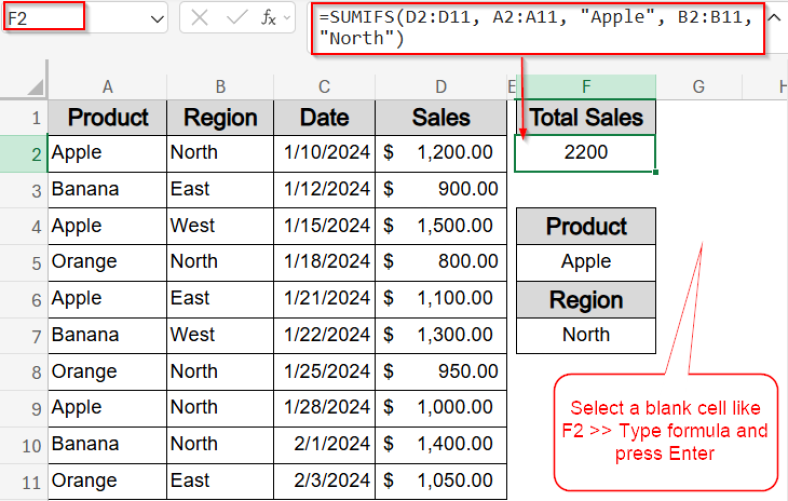
Task: Select column D header
Action: pyautogui.click(x=441, y=87)
